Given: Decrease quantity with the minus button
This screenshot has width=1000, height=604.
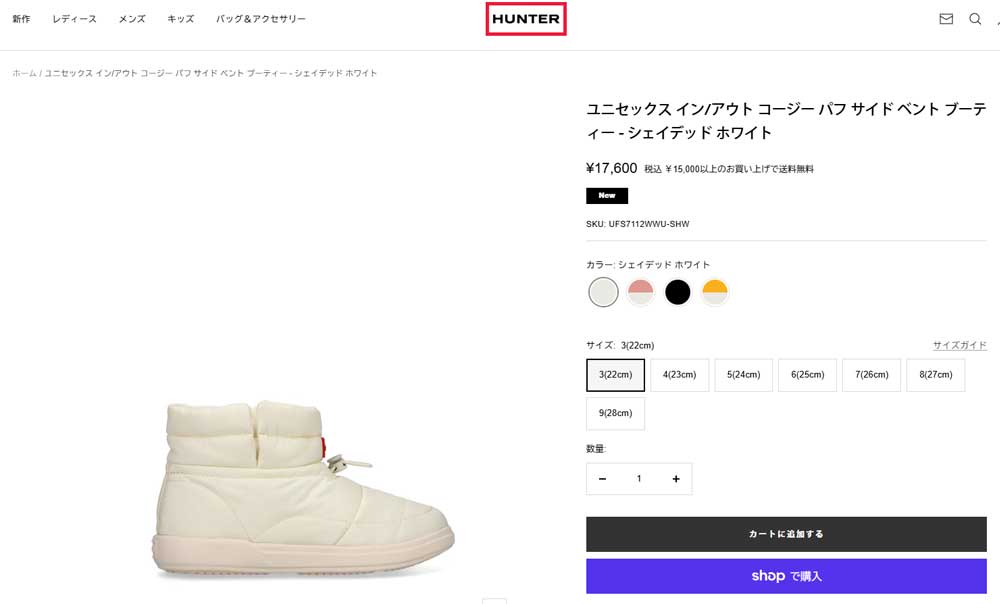Looking at the screenshot, I should point(602,479).
